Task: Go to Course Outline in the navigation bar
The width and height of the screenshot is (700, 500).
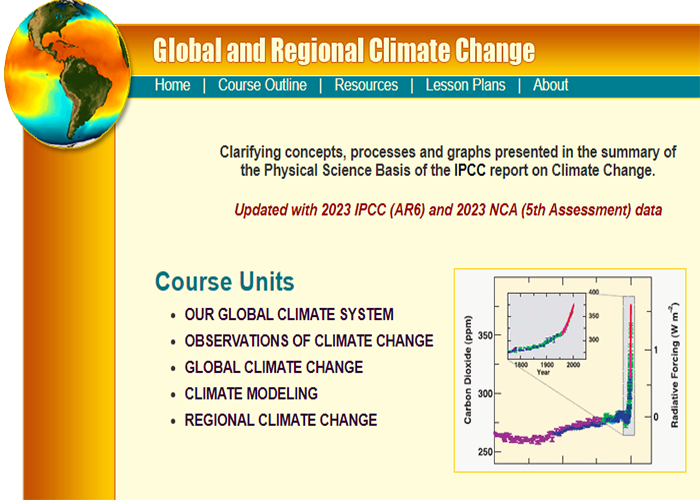Action: (x=262, y=85)
